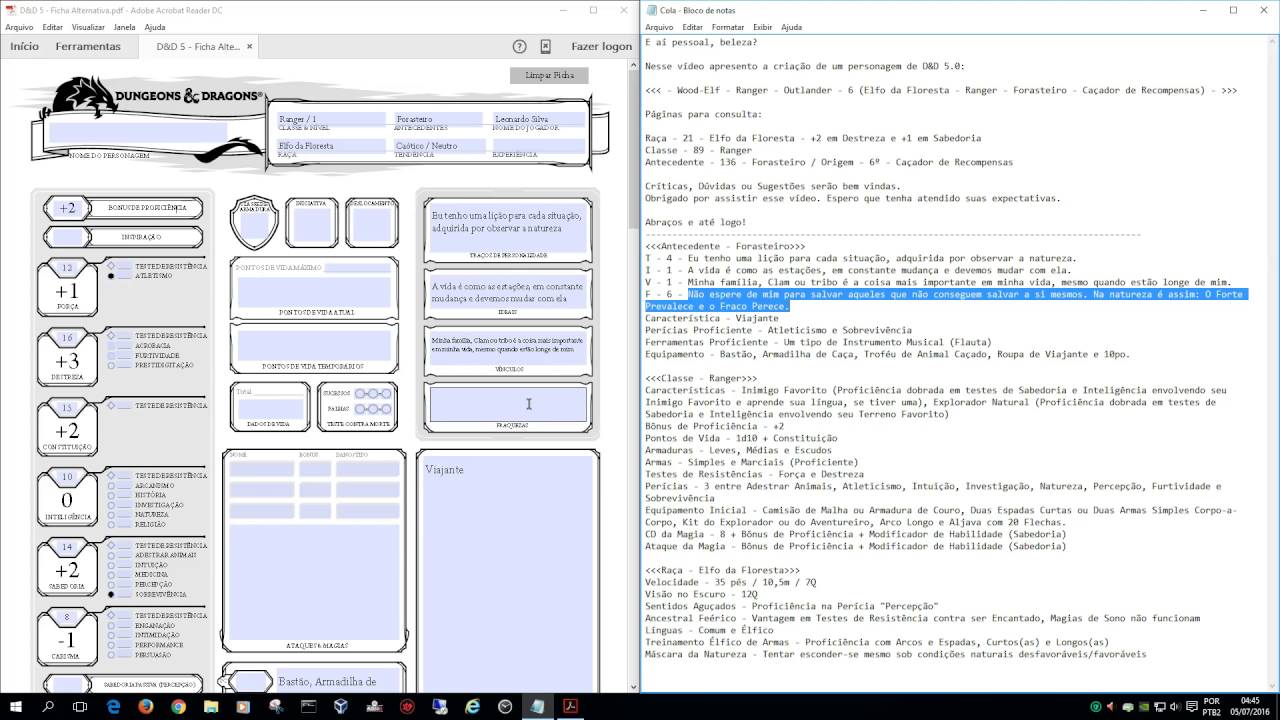Toggle Natureza proficiency circle
The image size is (1280, 720).
coord(111,515)
